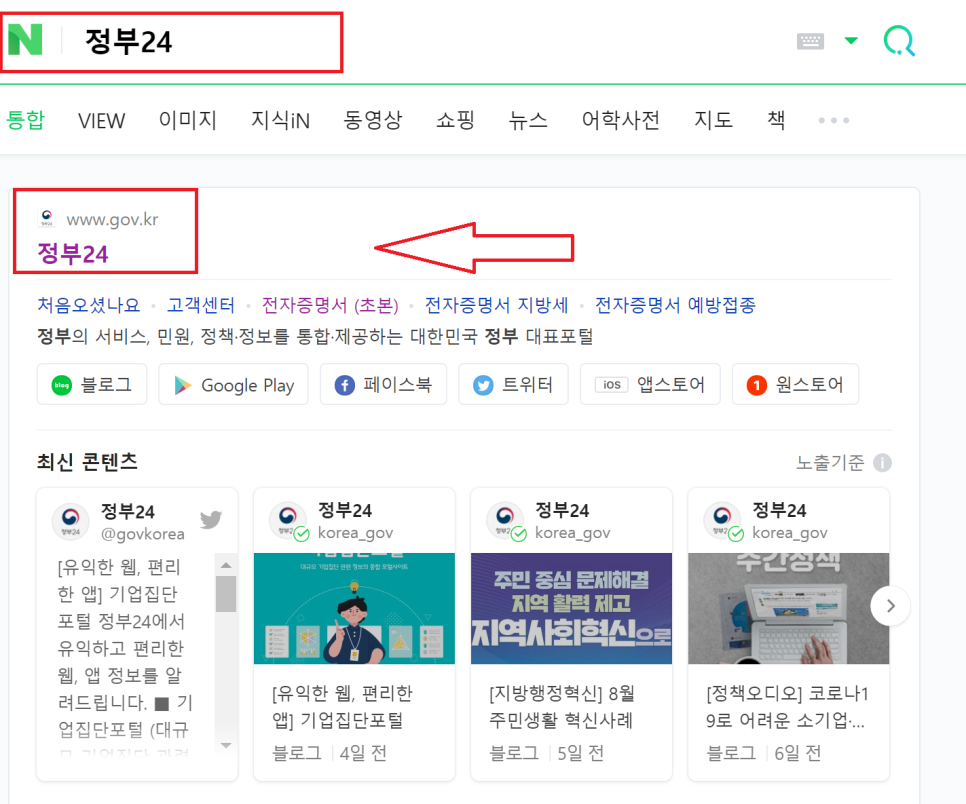Click the gov.kr favicon beside the URL
Screen dimensions: 966x804
point(47,217)
